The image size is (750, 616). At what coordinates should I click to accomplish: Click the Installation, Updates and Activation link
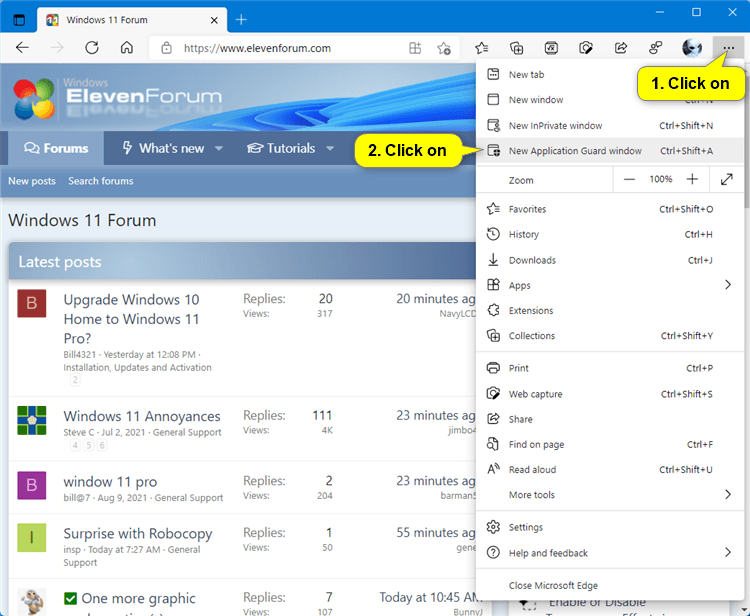[x=137, y=368]
